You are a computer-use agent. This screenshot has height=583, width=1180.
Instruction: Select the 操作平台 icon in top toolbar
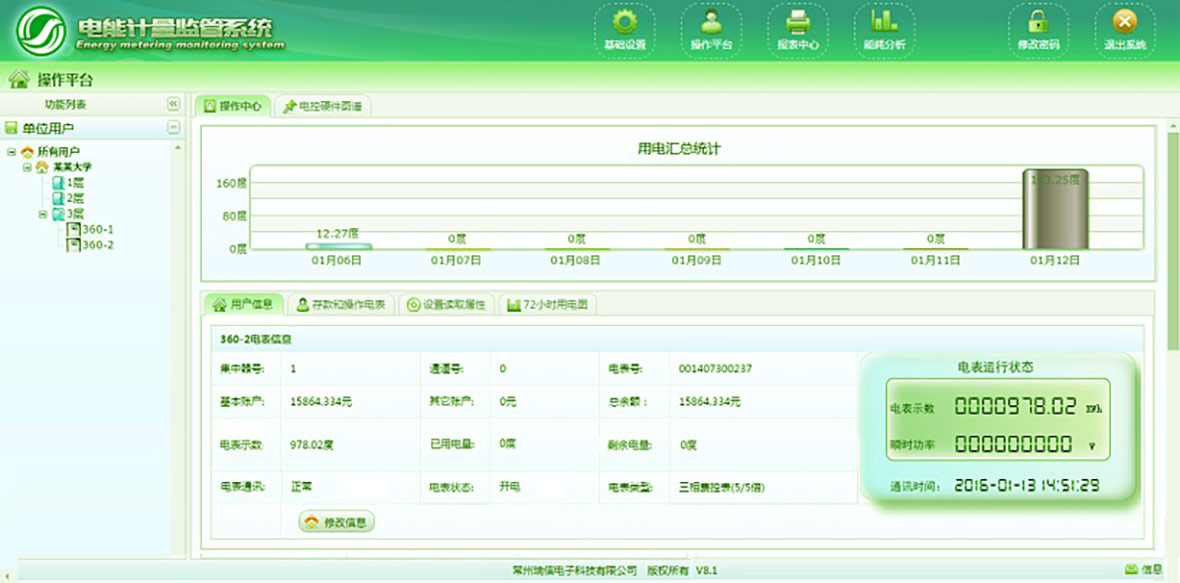pyautogui.click(x=713, y=25)
